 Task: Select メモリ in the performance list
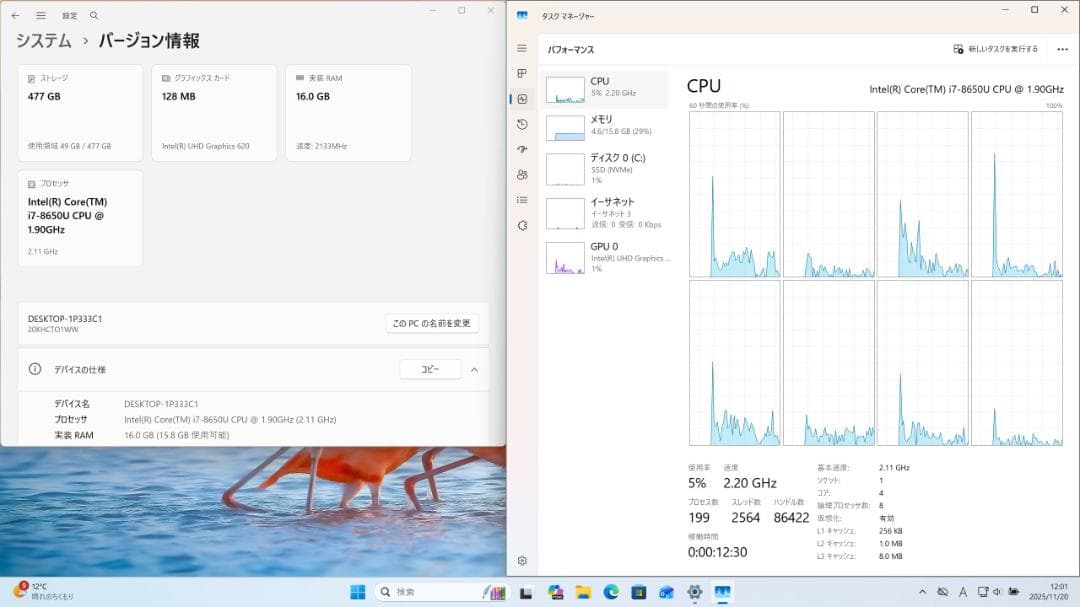pyautogui.click(x=605, y=124)
